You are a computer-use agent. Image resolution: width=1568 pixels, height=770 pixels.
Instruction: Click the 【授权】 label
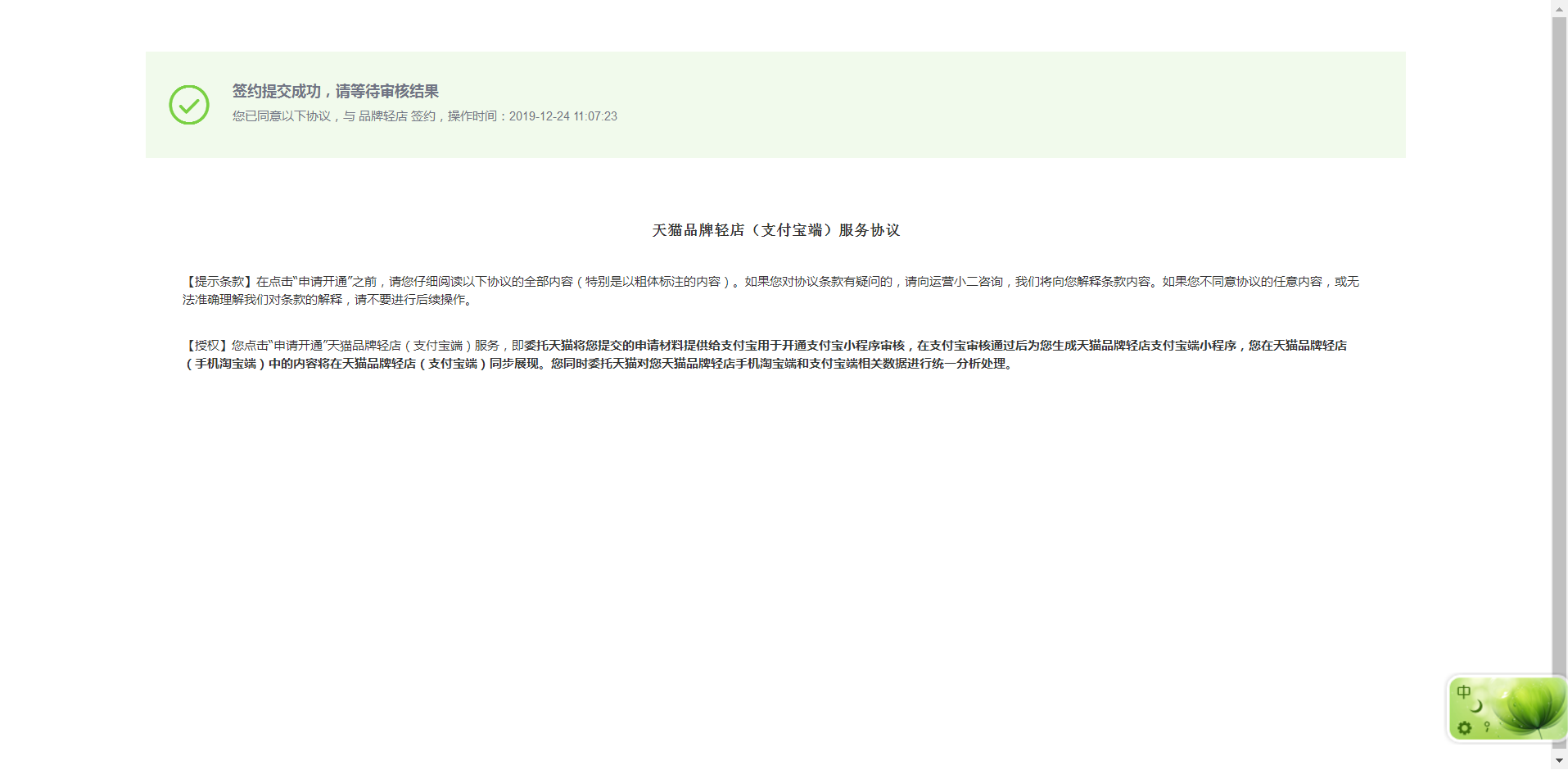[207, 346]
